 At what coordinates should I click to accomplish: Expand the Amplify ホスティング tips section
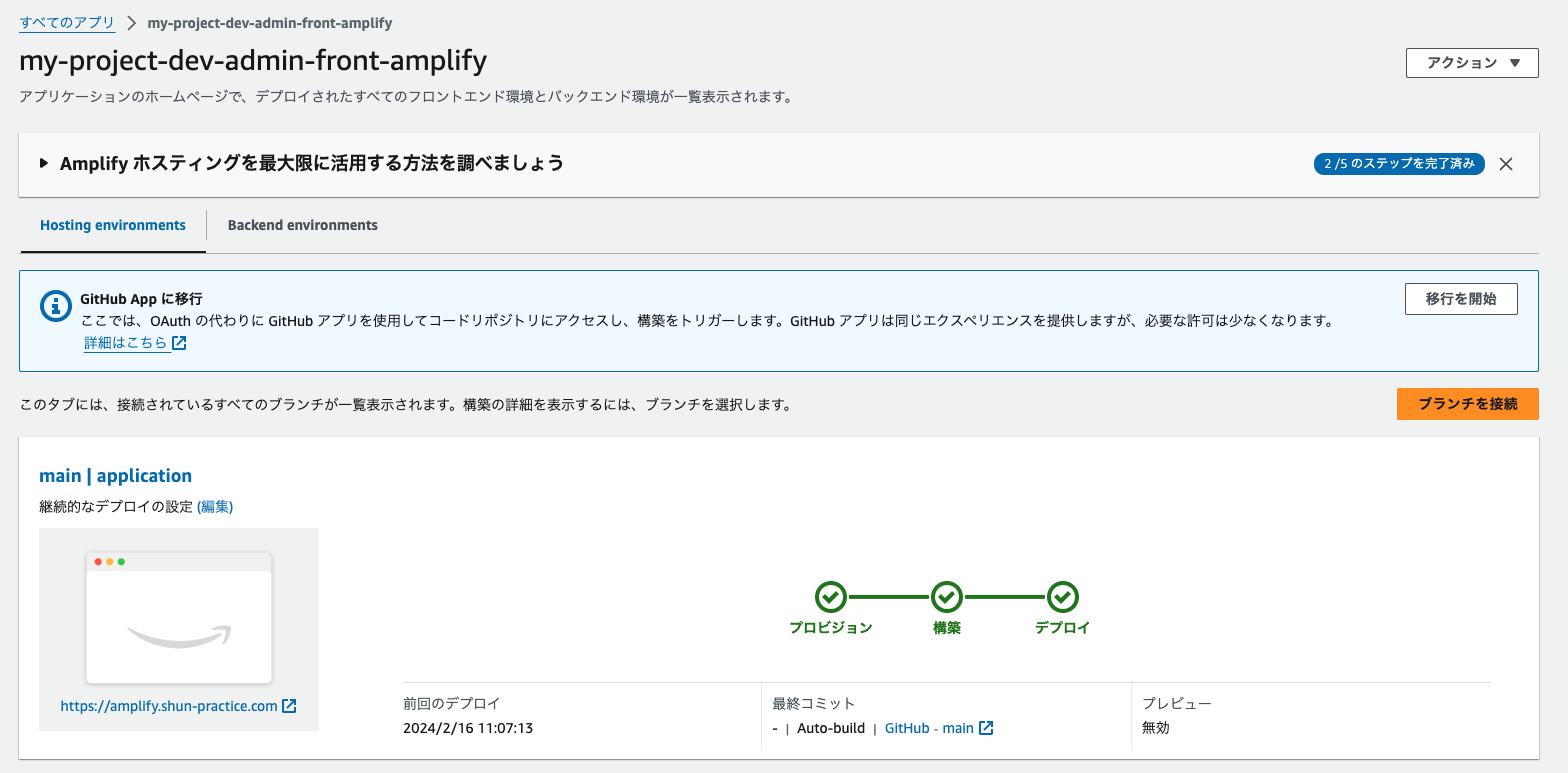(44, 163)
